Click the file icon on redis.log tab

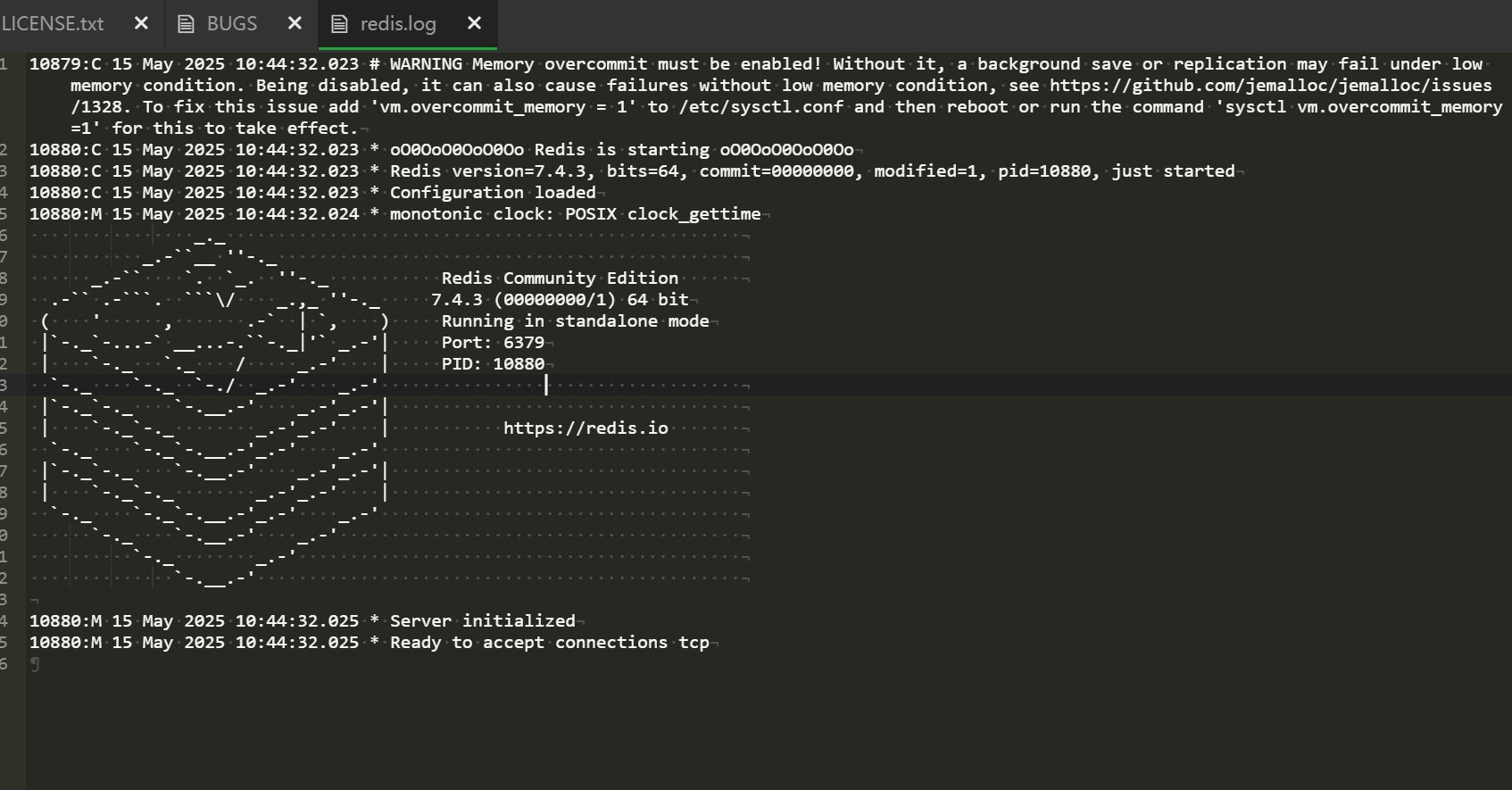coord(339,24)
